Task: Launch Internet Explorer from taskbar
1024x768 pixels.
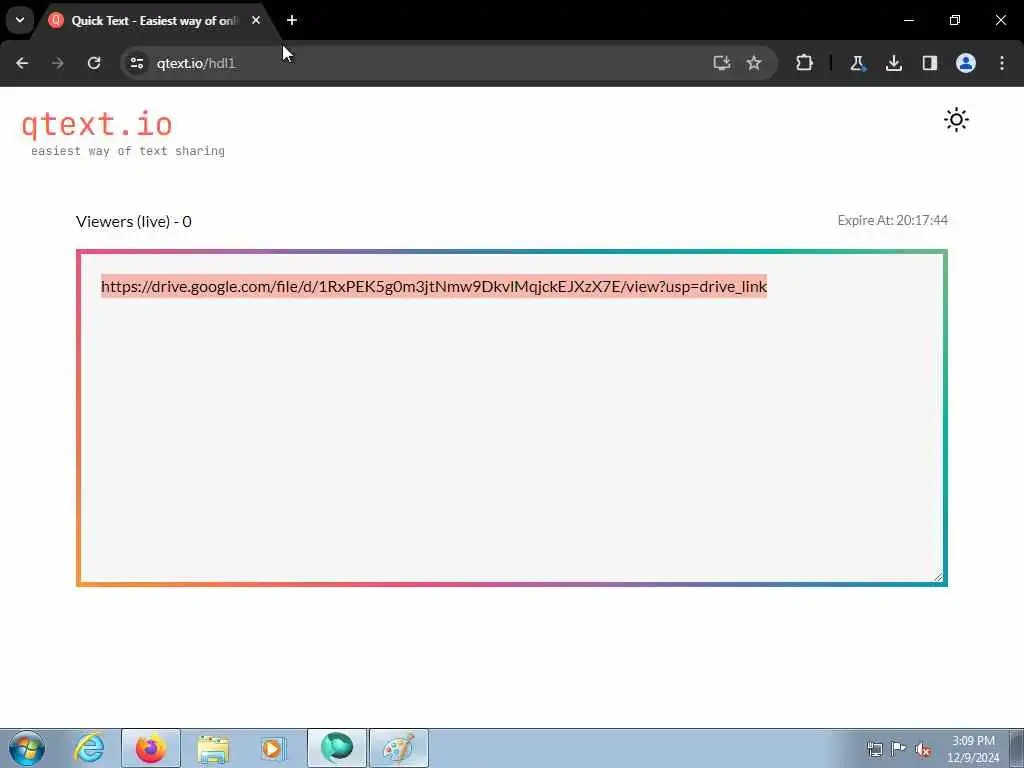Action: point(89,748)
